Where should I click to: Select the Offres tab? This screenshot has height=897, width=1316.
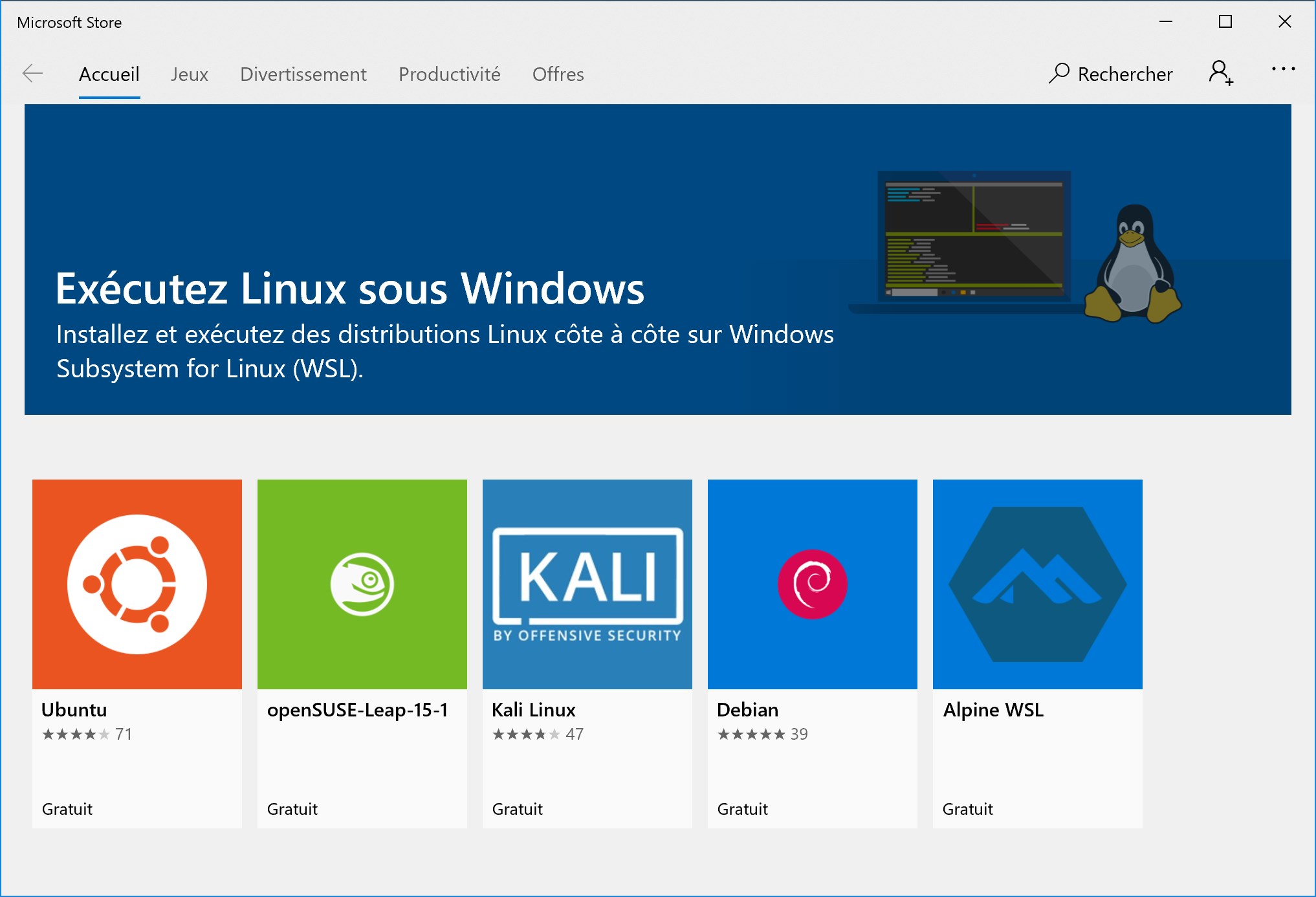558,74
